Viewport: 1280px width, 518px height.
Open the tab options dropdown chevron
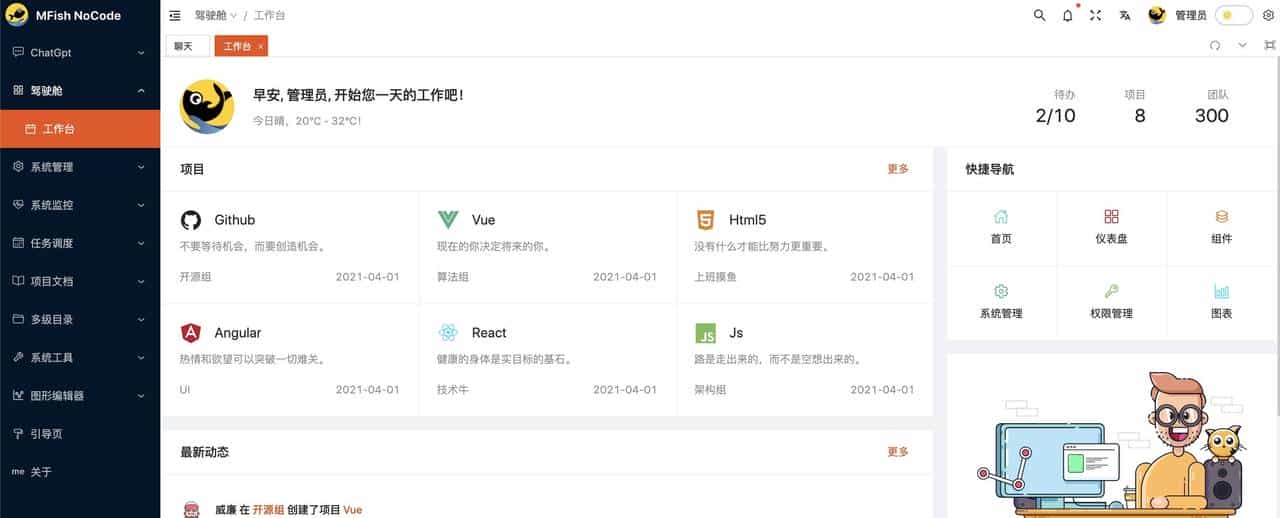click(1243, 45)
